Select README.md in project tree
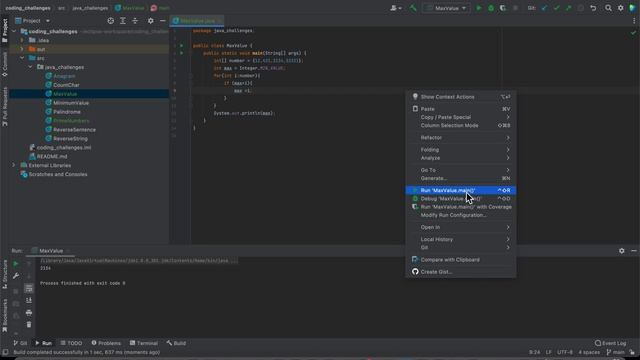The height and width of the screenshot is (360, 640). [52, 156]
